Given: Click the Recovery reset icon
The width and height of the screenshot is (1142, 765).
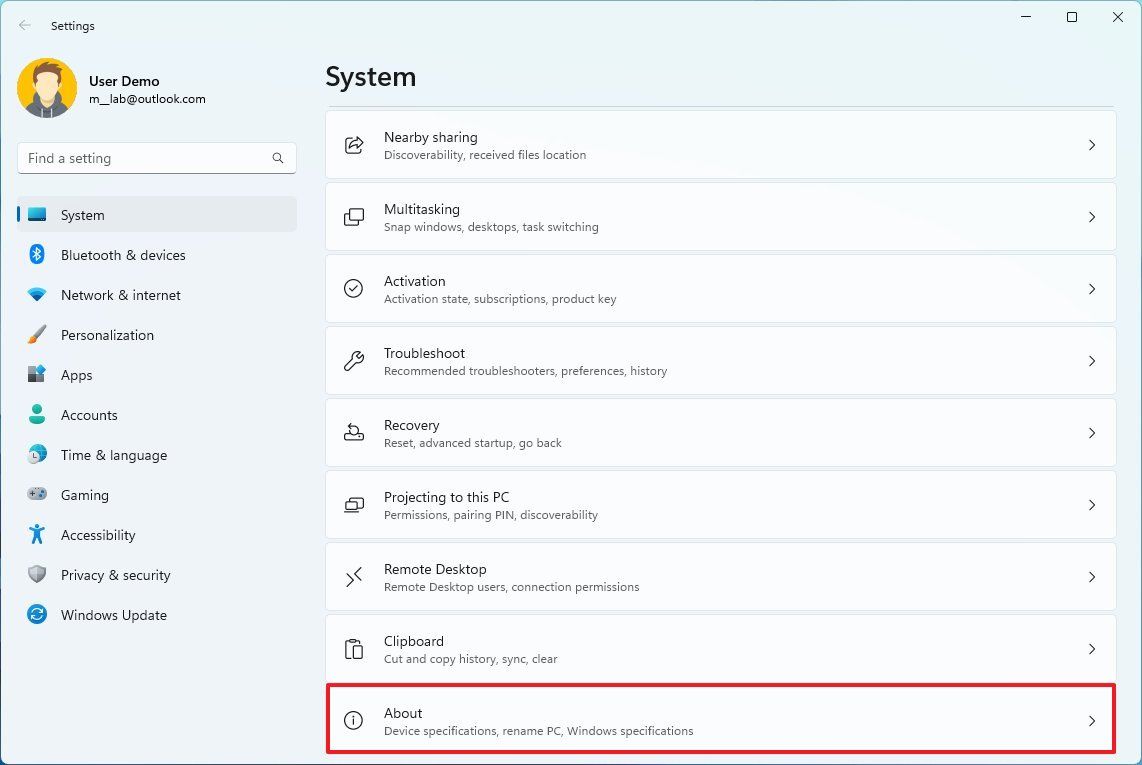Looking at the screenshot, I should 354,432.
